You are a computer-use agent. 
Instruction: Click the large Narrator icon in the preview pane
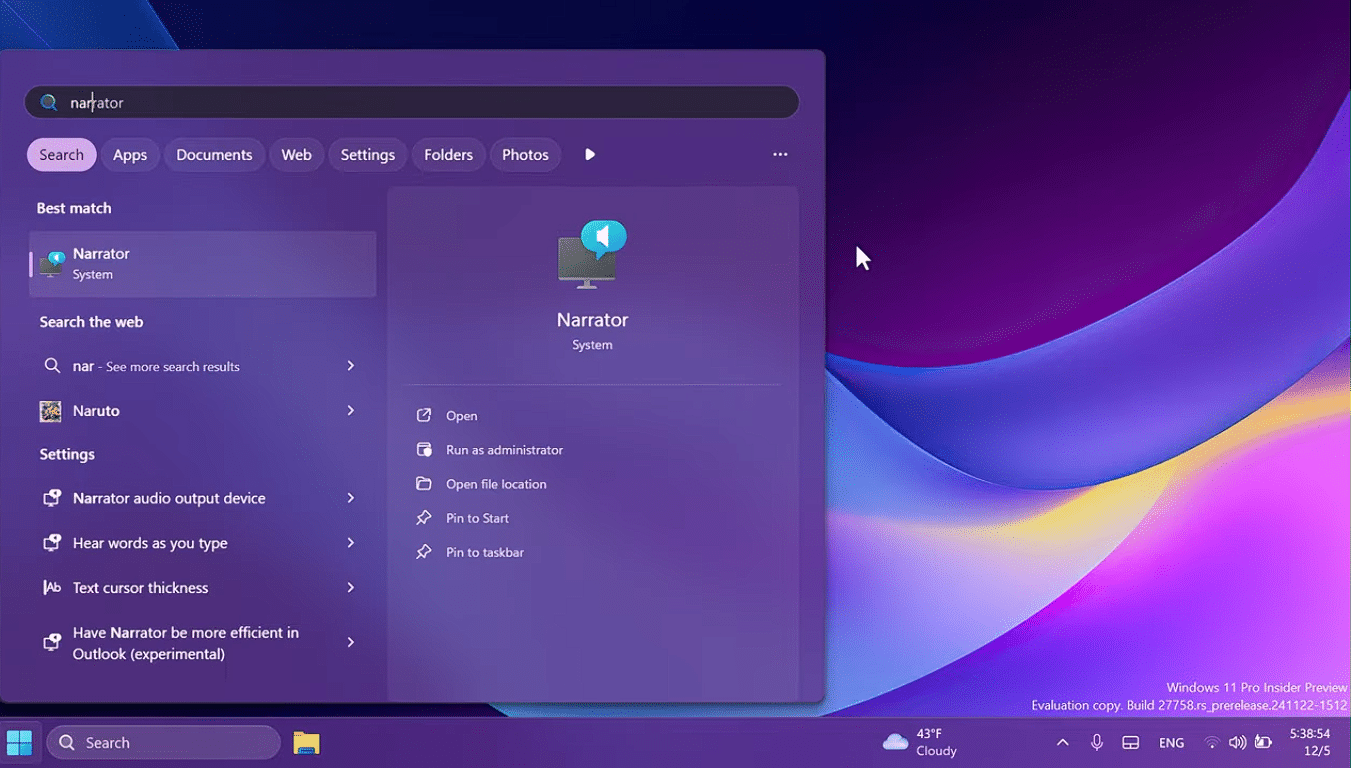pos(592,254)
